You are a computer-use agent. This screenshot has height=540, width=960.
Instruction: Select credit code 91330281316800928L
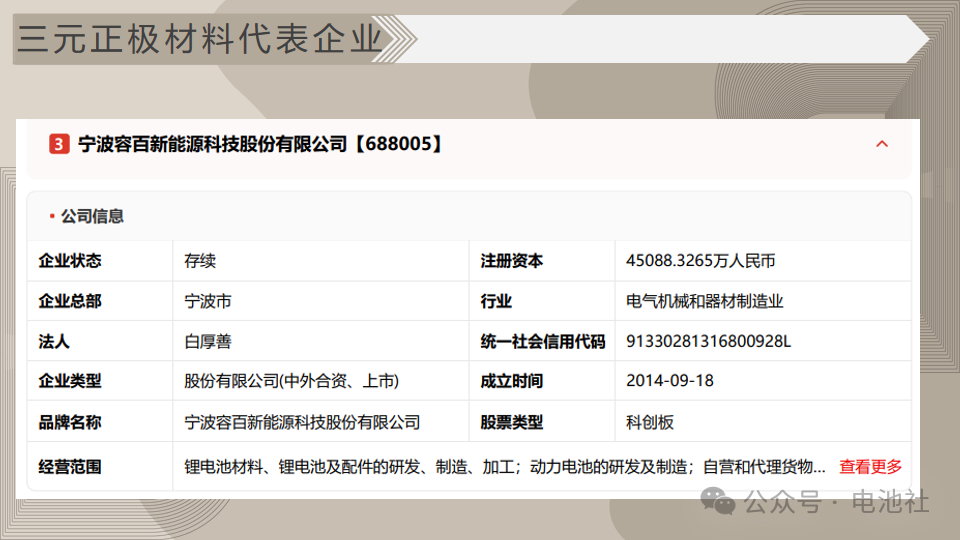[x=708, y=341]
